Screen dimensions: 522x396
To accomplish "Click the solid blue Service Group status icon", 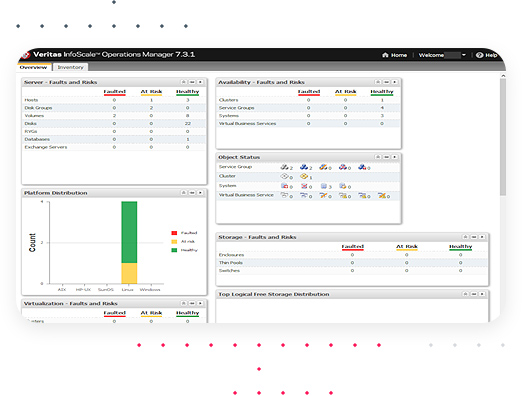I will (x=304, y=167).
